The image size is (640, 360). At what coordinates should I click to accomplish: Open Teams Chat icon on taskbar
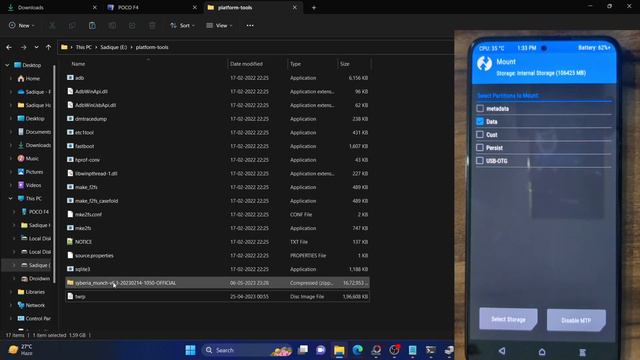321,350
